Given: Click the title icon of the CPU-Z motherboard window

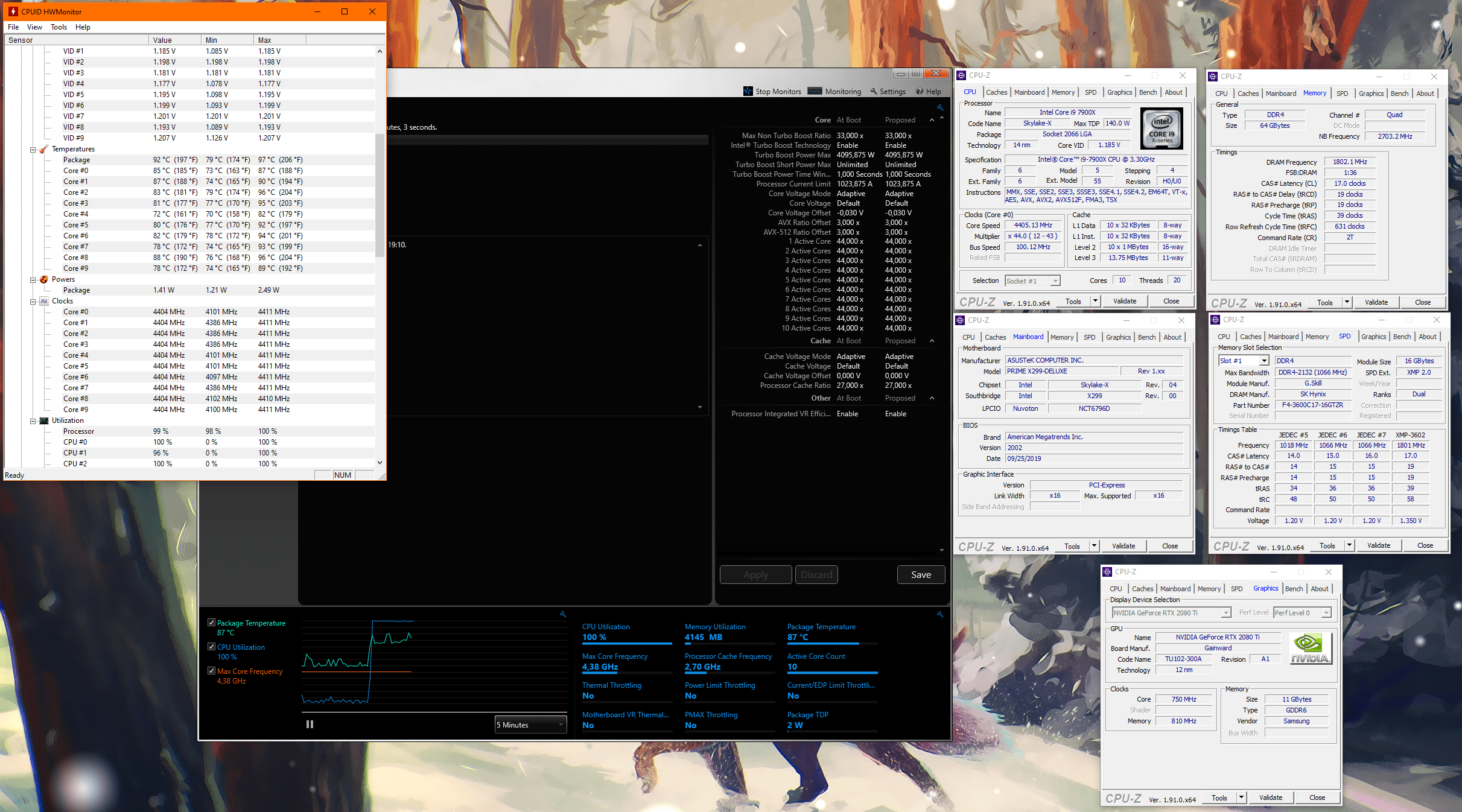Looking at the screenshot, I should coord(961,320).
